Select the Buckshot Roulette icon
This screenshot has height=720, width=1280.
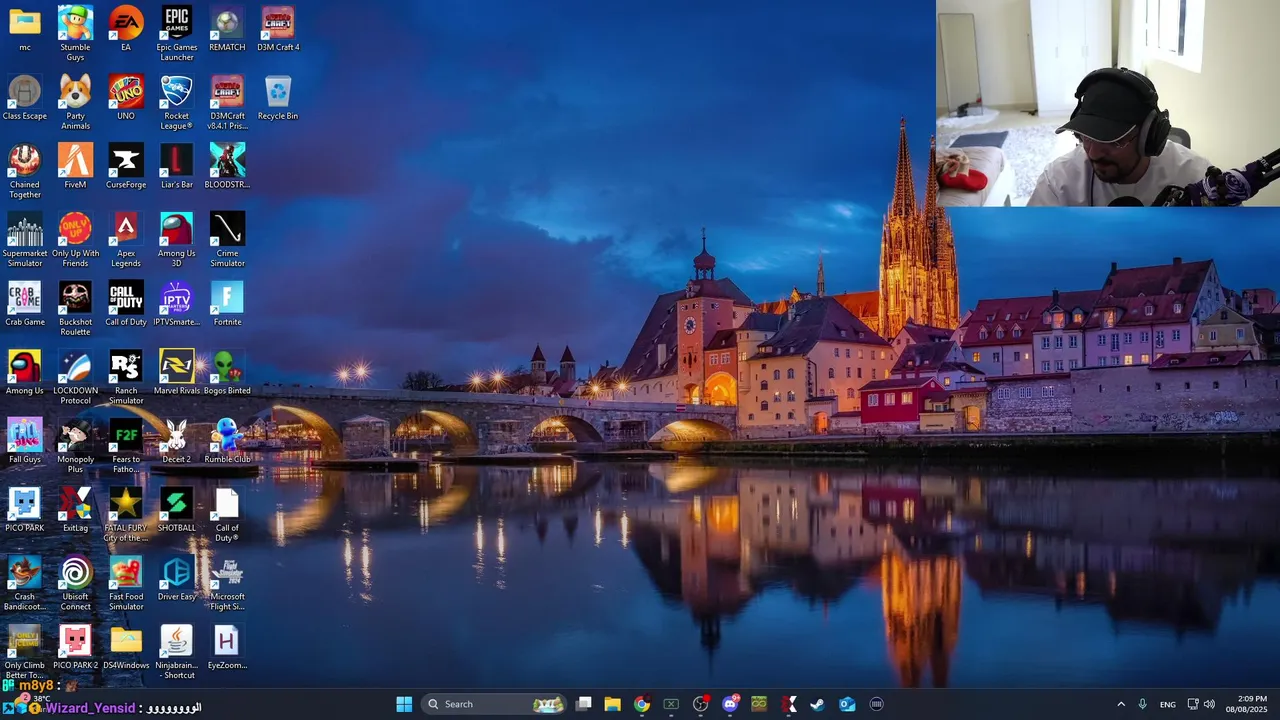75,308
